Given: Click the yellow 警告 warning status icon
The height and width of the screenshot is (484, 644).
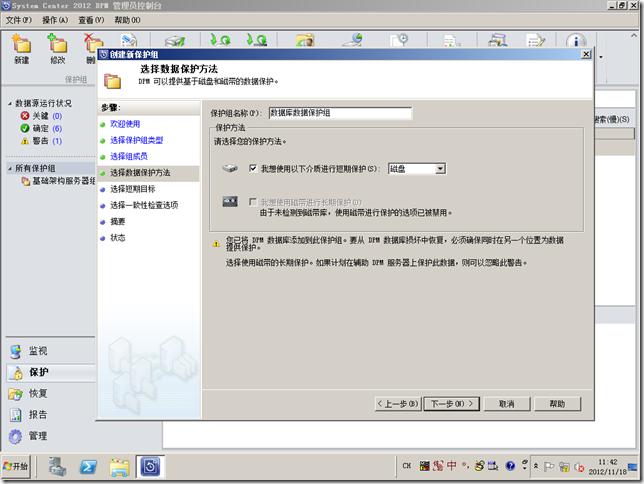Looking at the screenshot, I should [x=25, y=141].
